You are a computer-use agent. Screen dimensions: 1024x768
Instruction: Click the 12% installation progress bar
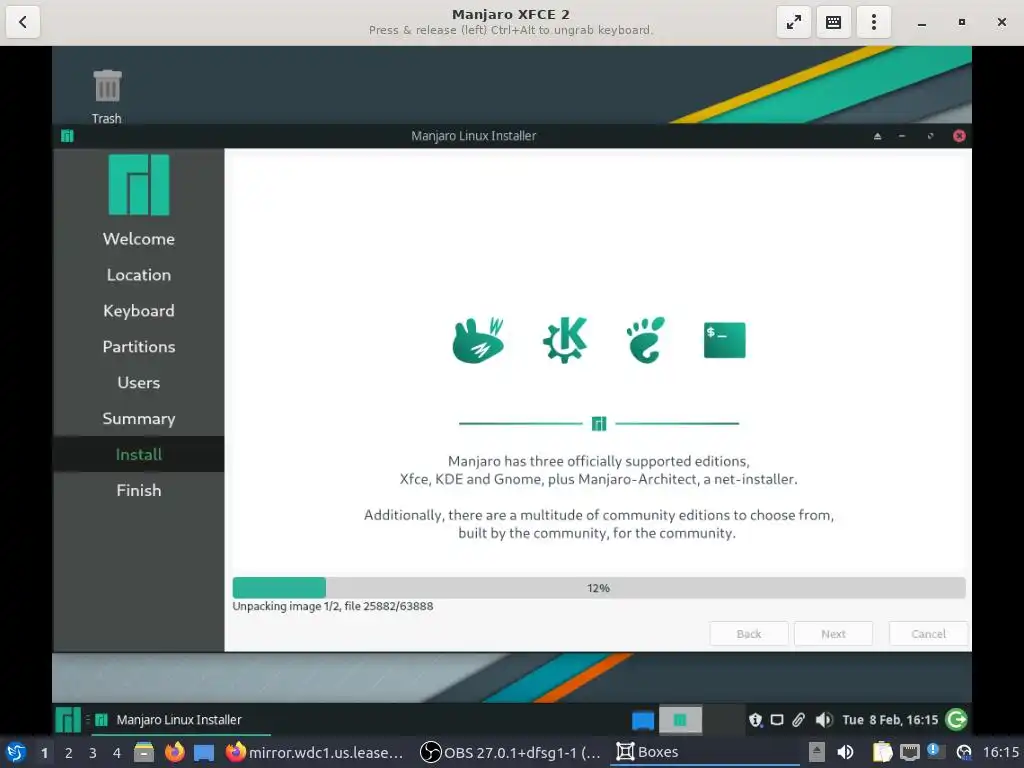pyautogui.click(x=599, y=588)
